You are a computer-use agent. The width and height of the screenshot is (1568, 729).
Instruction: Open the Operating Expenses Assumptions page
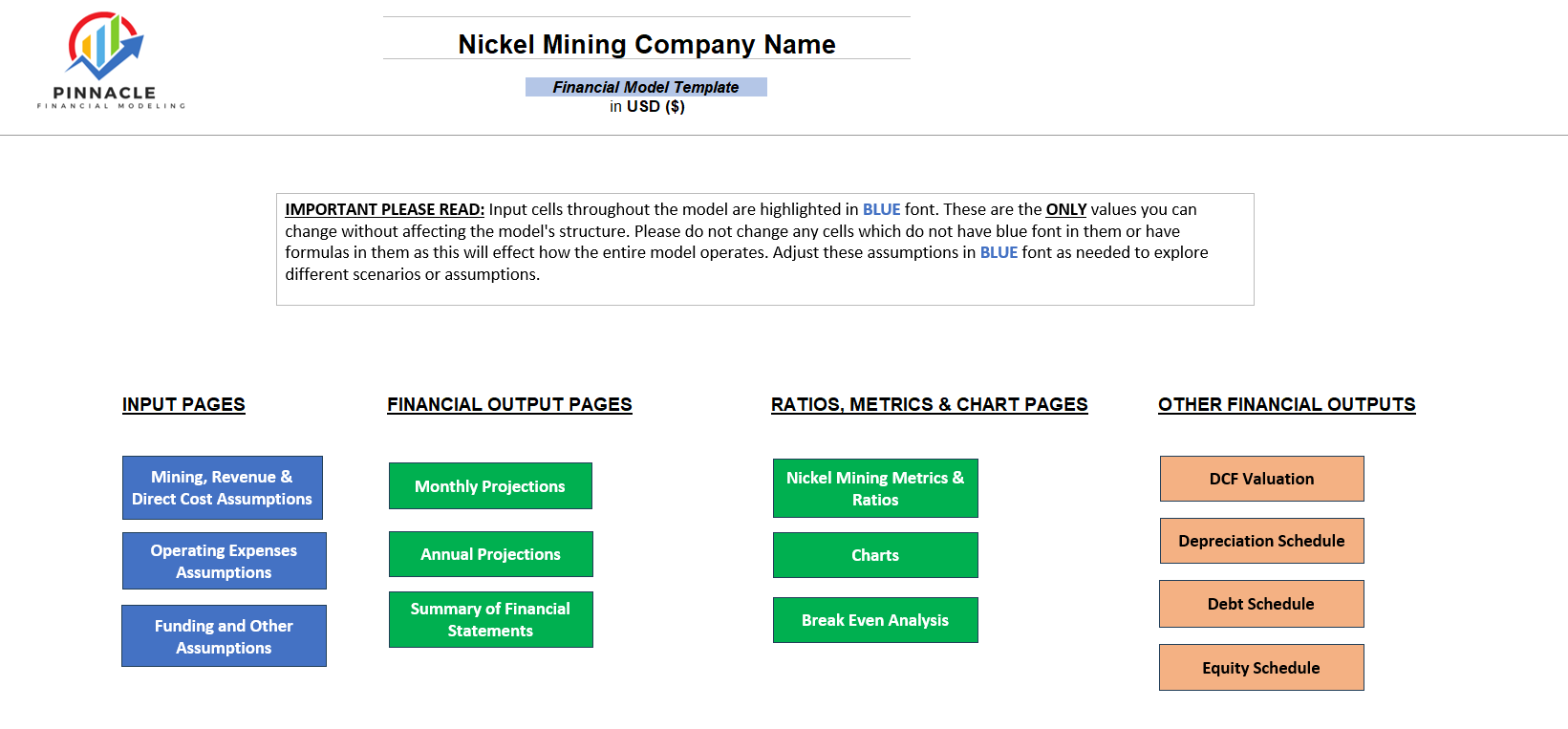click(224, 561)
